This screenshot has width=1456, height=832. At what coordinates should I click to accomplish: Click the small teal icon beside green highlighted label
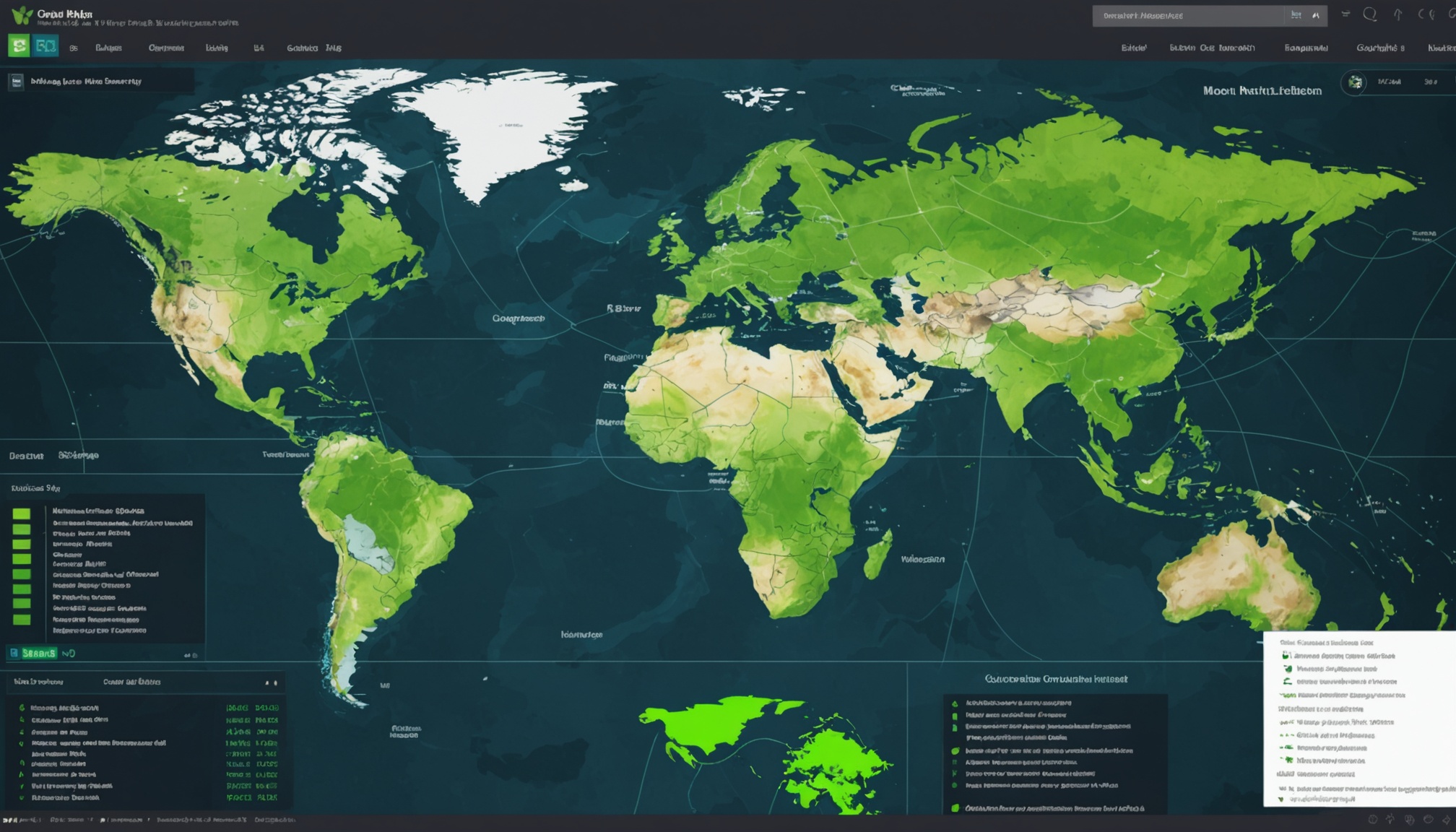click(14, 653)
